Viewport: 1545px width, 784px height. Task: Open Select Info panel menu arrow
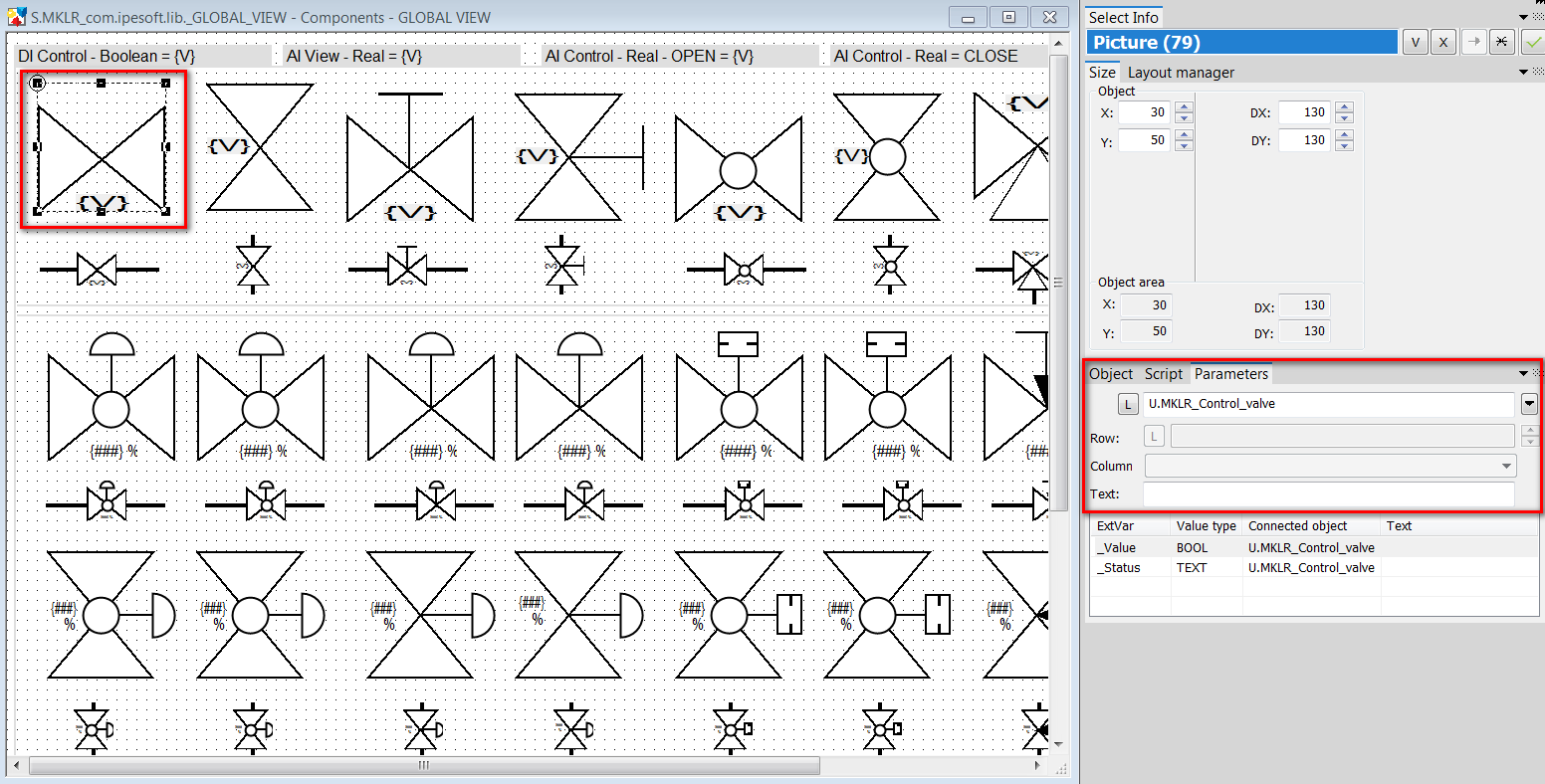coord(1523,17)
